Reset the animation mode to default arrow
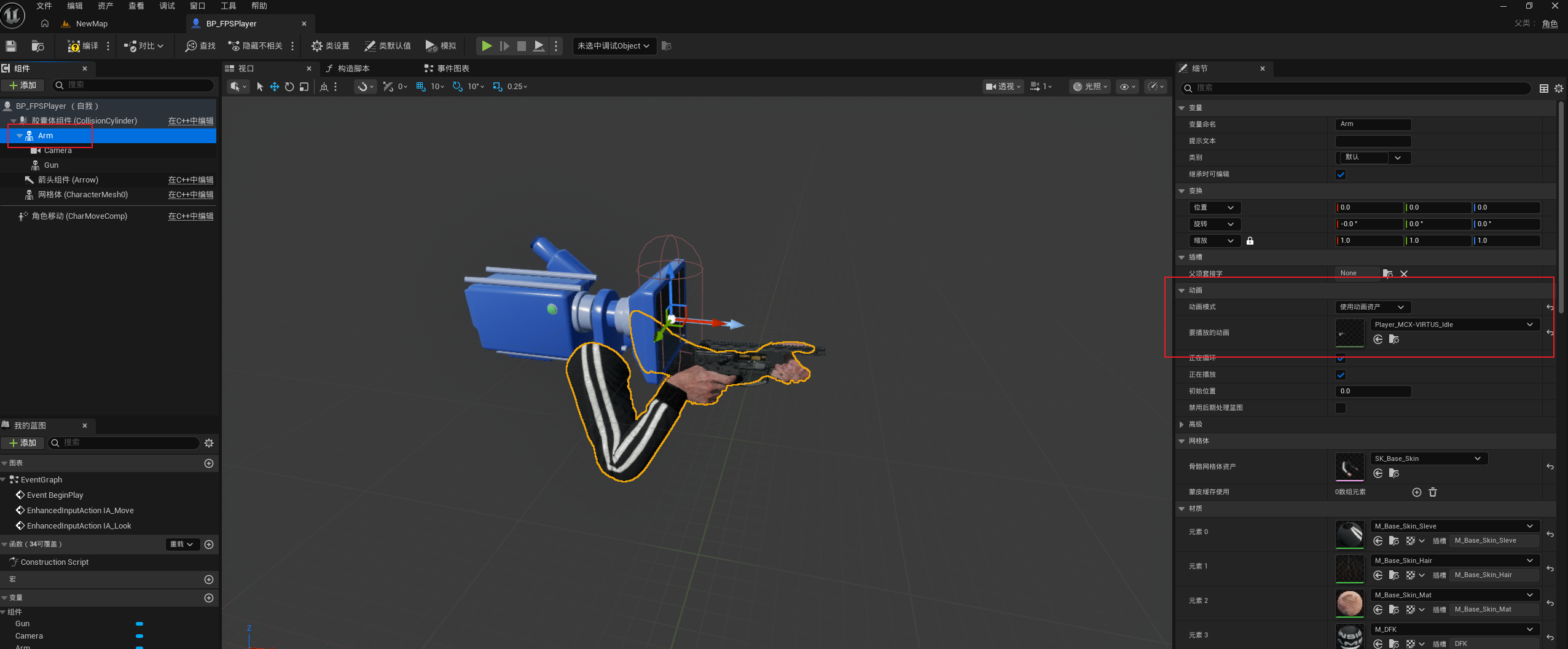Viewport: 1568px width, 649px height. click(x=1550, y=307)
